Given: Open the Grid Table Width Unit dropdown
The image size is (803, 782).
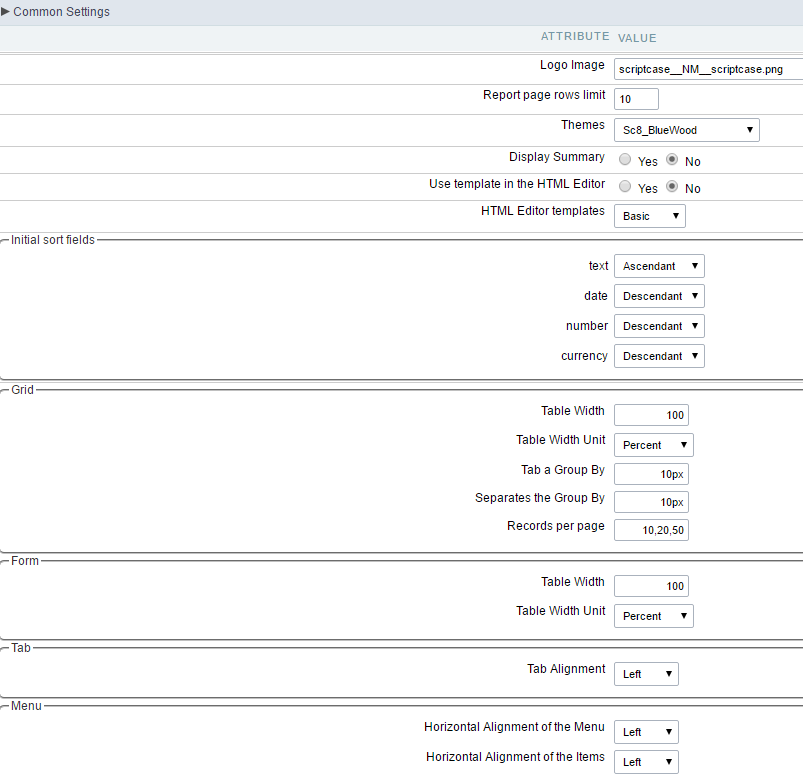Looking at the screenshot, I should tap(653, 445).
